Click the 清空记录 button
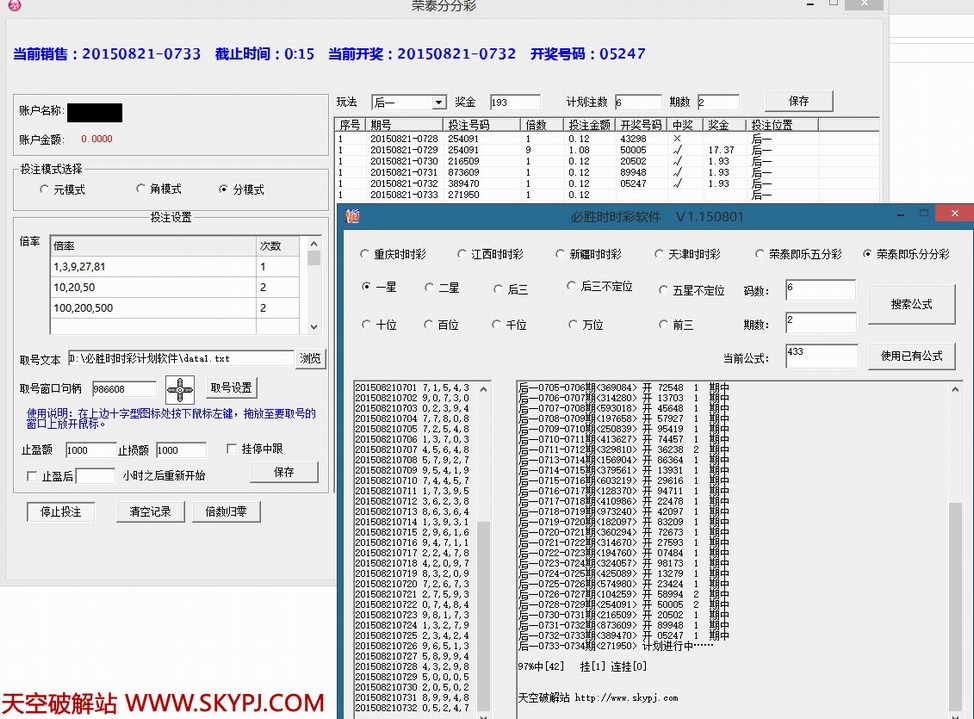The height and width of the screenshot is (719, 974). point(150,511)
